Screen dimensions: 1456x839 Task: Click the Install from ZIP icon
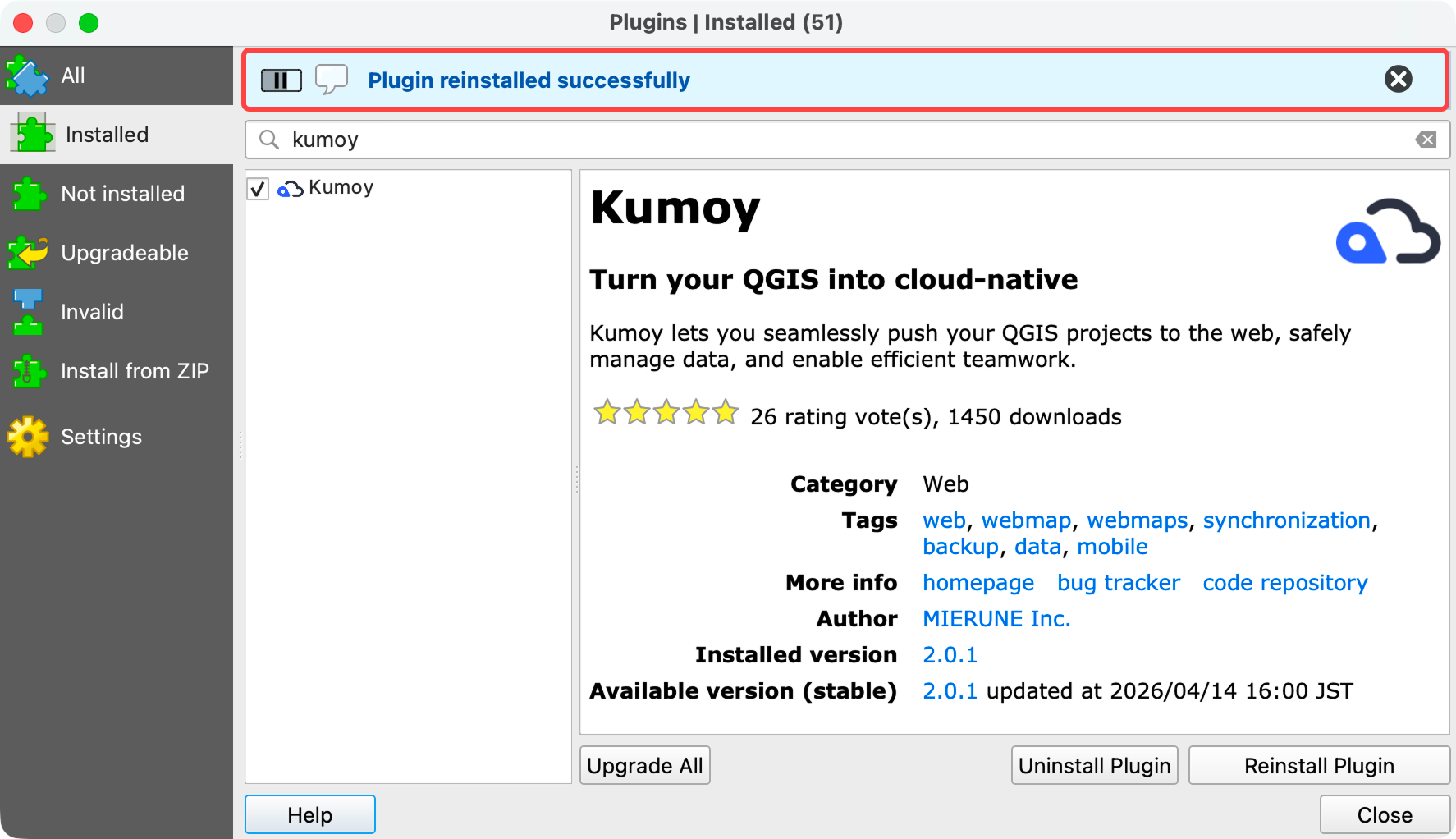coord(29,372)
